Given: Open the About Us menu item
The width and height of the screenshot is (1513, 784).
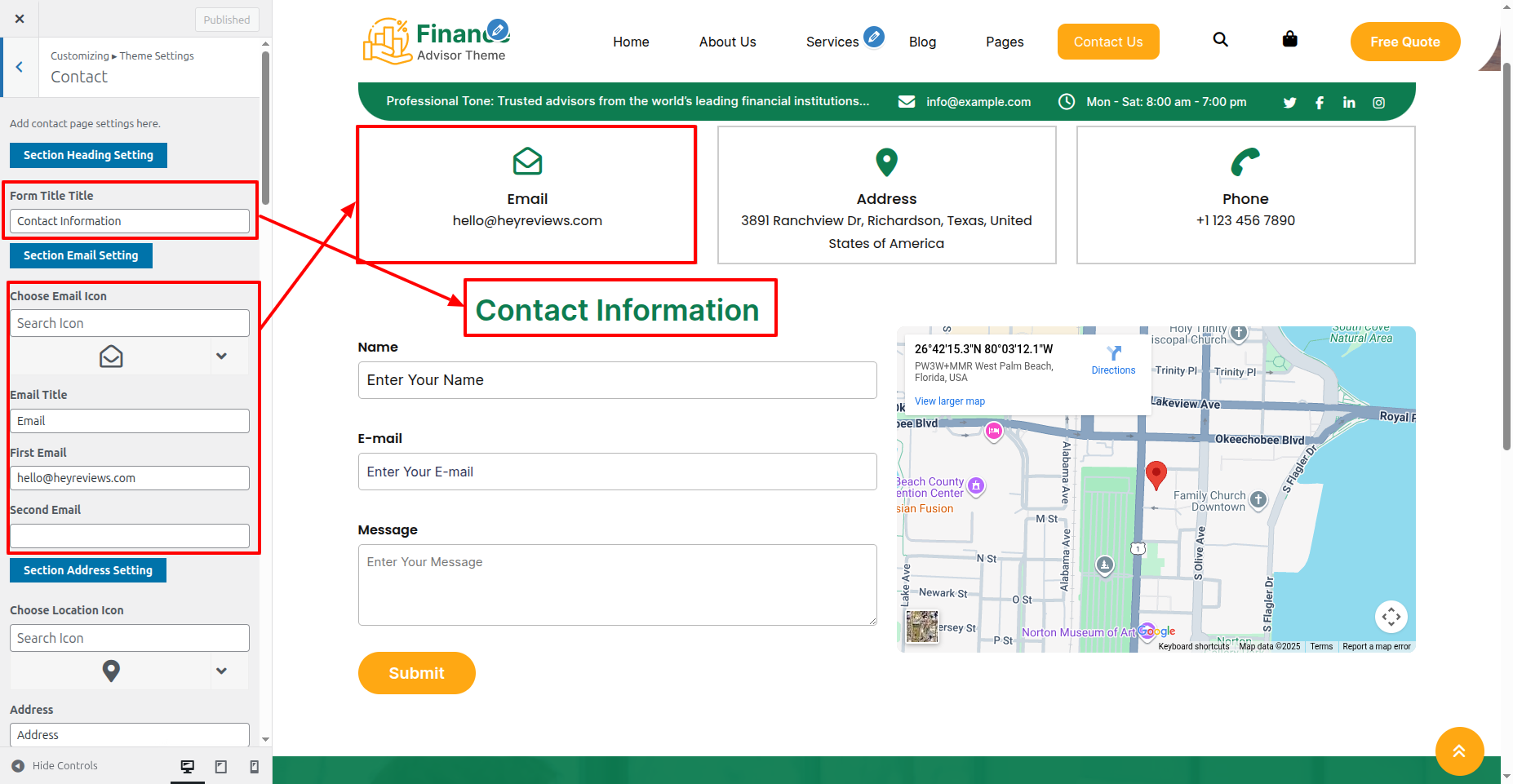Looking at the screenshot, I should tap(727, 42).
